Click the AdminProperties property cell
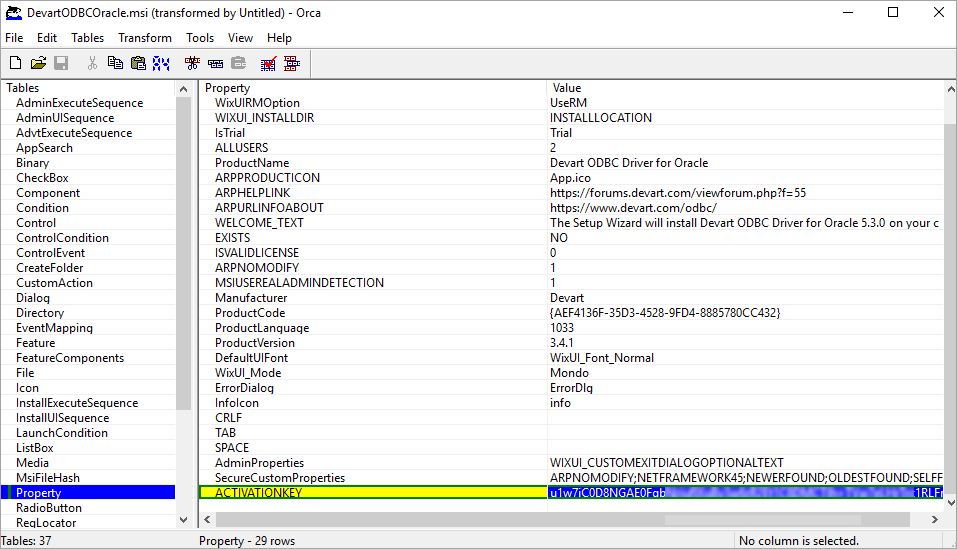 [372, 463]
